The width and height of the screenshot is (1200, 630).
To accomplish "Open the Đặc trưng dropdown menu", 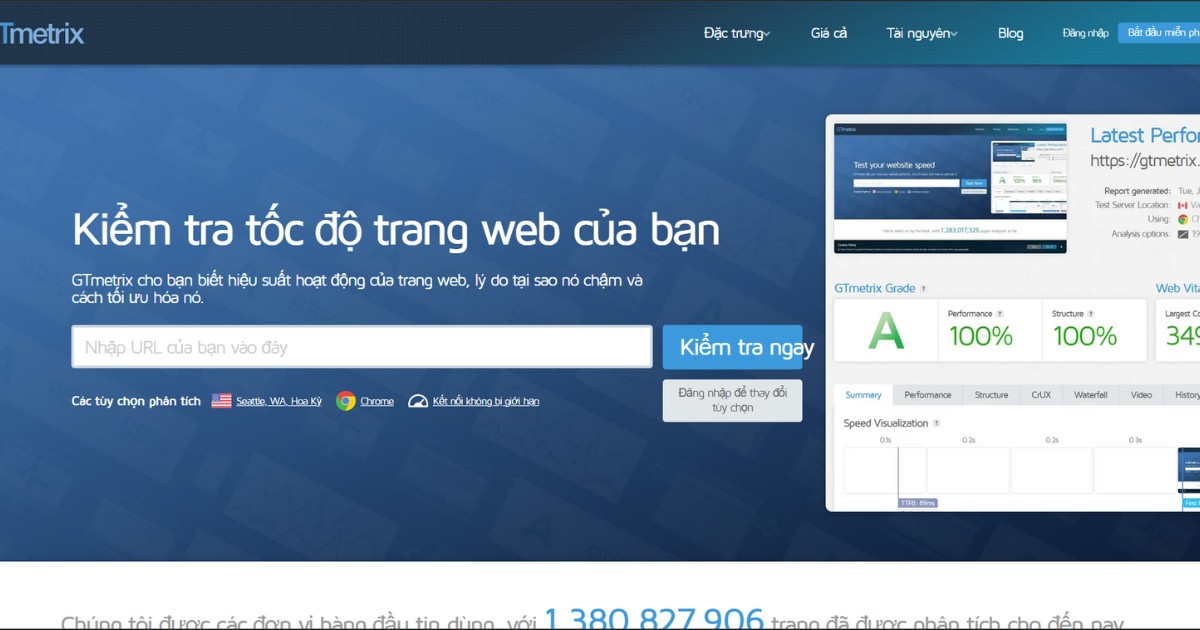I will tap(737, 32).
